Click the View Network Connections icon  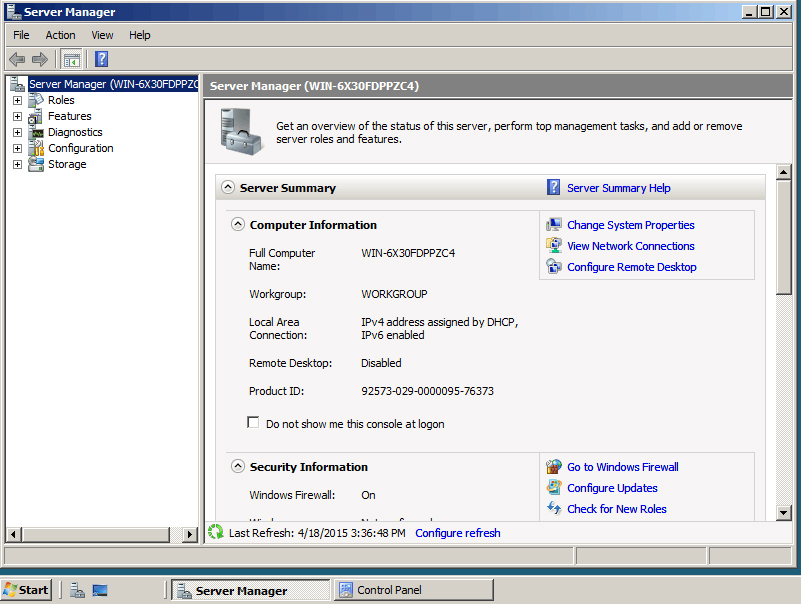pos(554,245)
